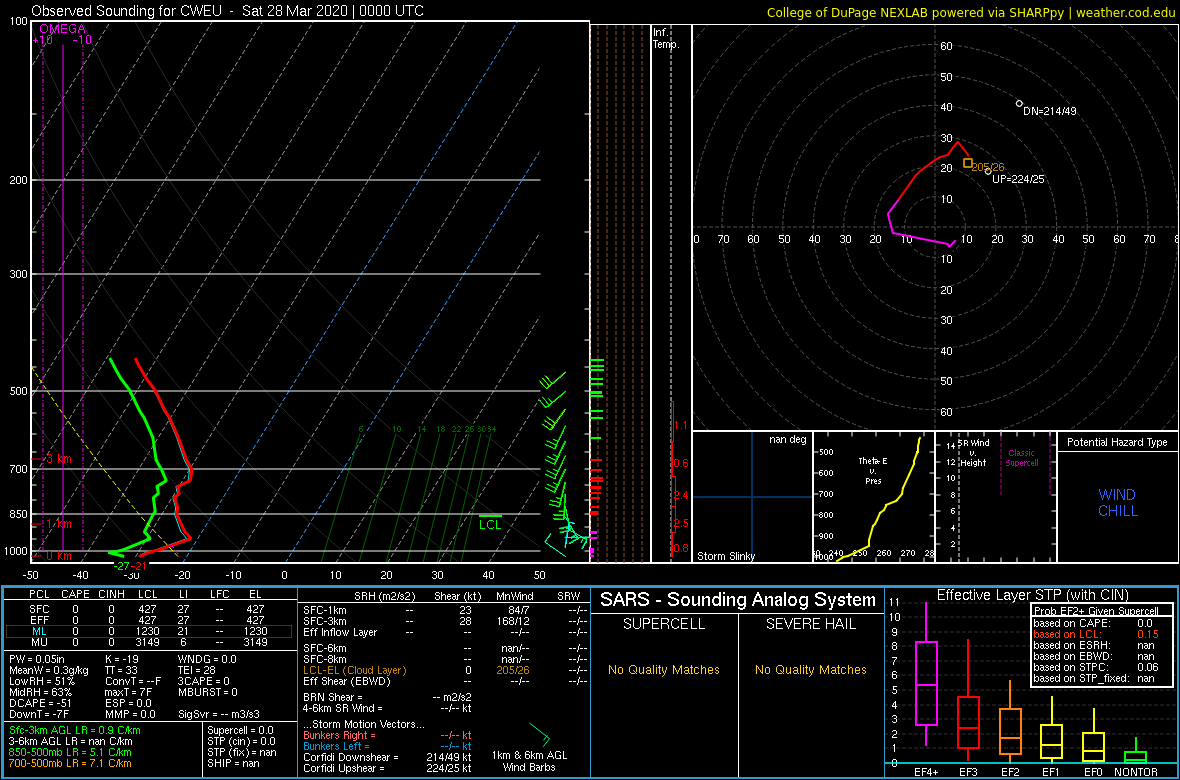Click 'No Quality Matches' under SUPERCELL
Image resolution: width=1180 pixels, height=780 pixels.
tap(664, 669)
